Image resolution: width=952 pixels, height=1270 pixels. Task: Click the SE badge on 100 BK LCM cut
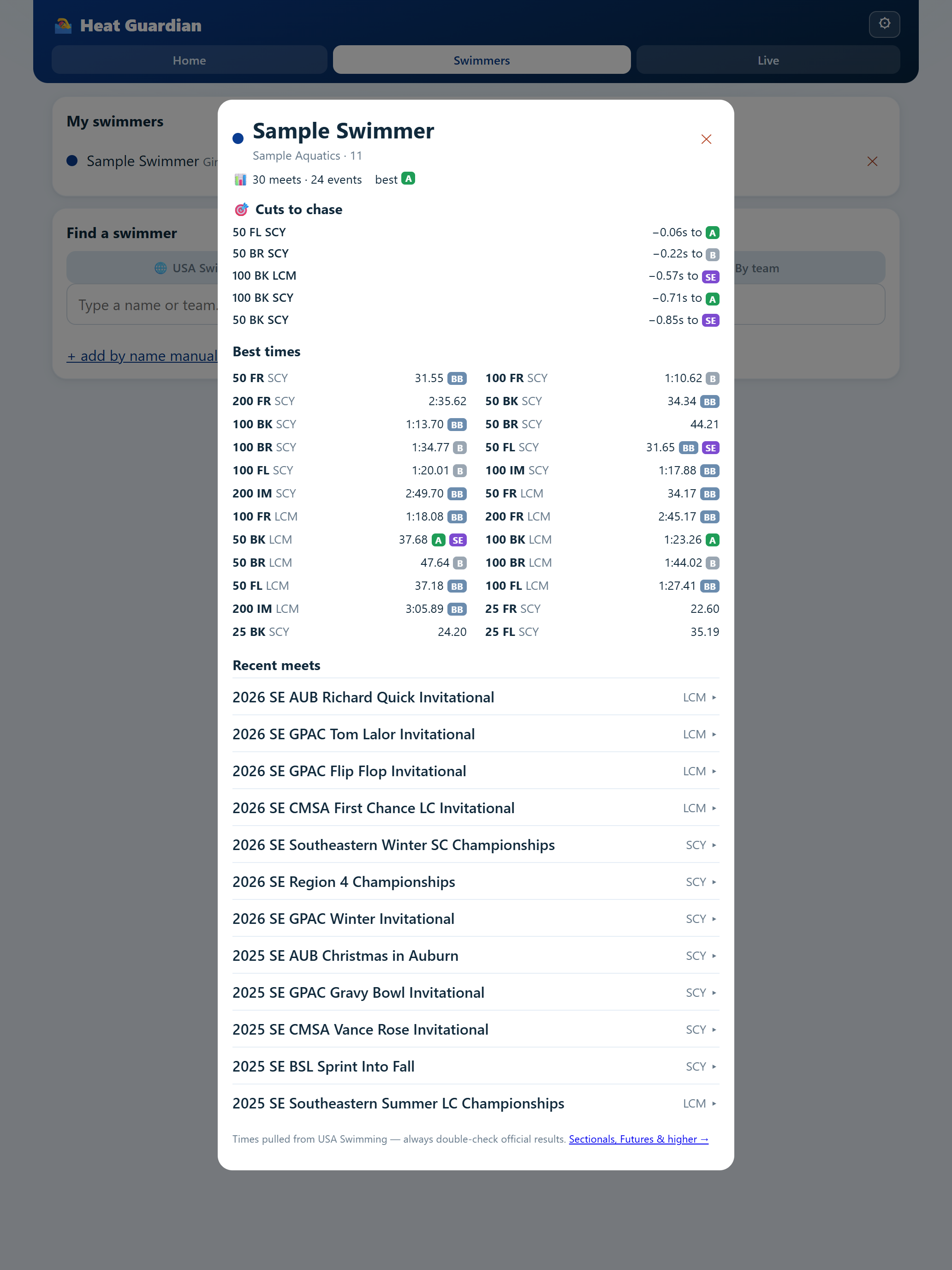(710, 277)
